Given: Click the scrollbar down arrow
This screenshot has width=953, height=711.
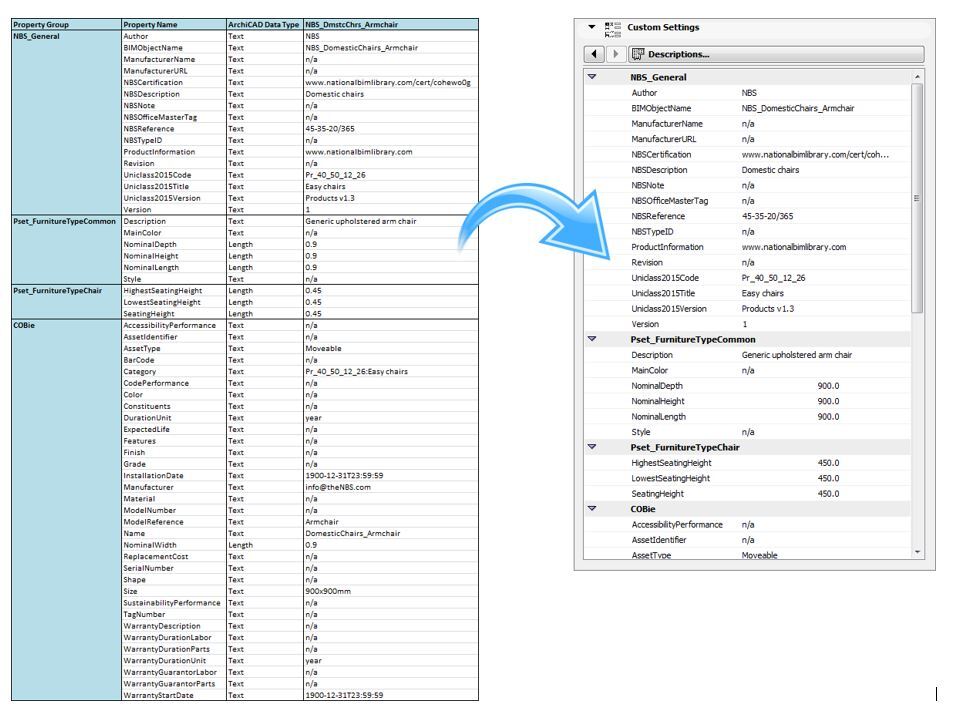Looking at the screenshot, I should [917, 552].
